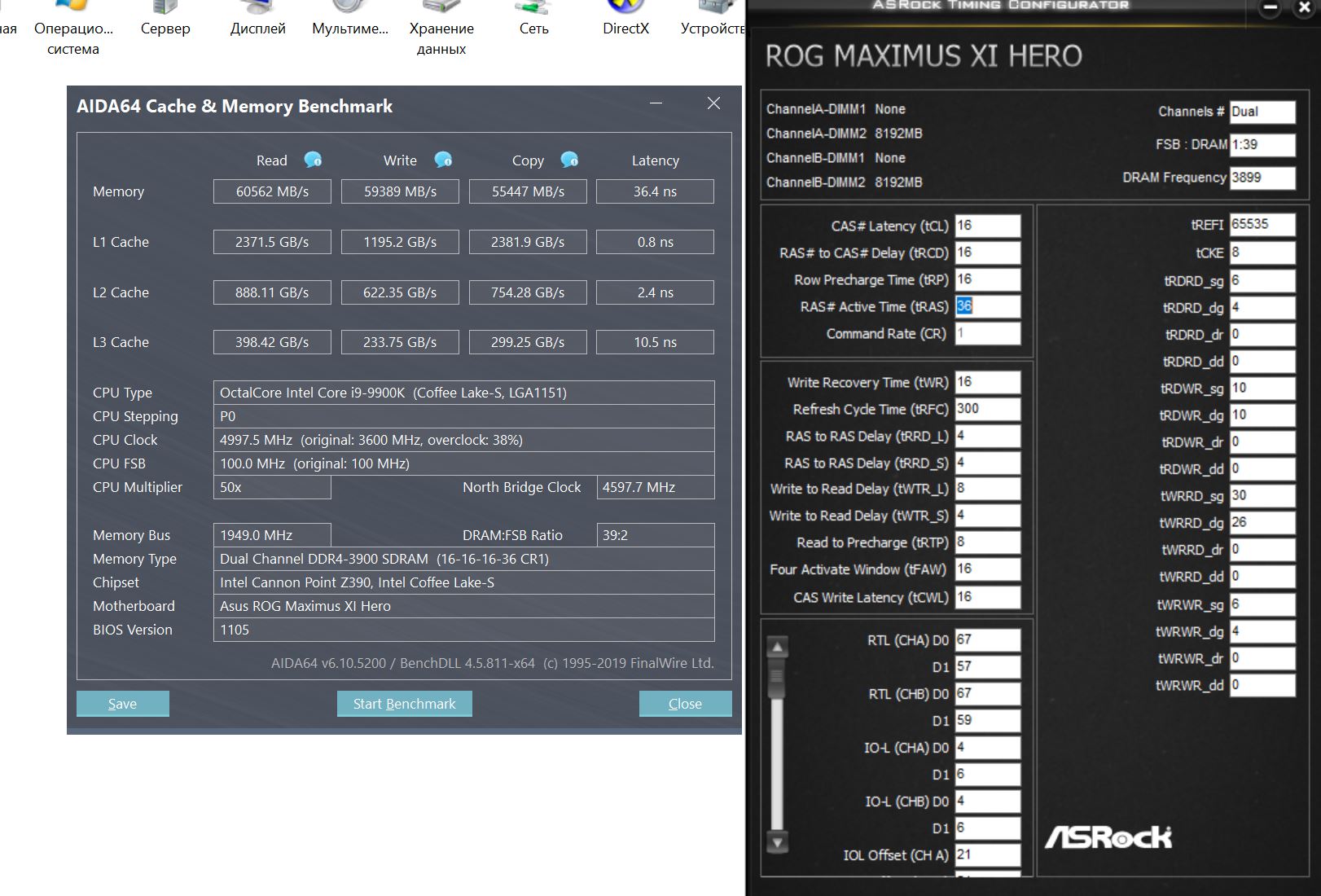This screenshot has height=896, width=1321.
Task: Click the RAS# to CAS# Delay (tRCD) field
Action: click(988, 253)
